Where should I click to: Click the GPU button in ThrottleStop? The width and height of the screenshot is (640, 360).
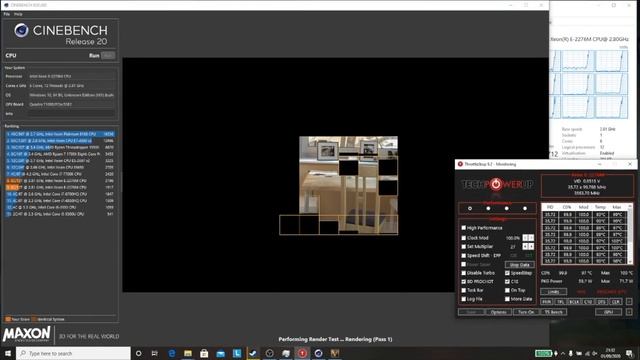(x=608, y=312)
